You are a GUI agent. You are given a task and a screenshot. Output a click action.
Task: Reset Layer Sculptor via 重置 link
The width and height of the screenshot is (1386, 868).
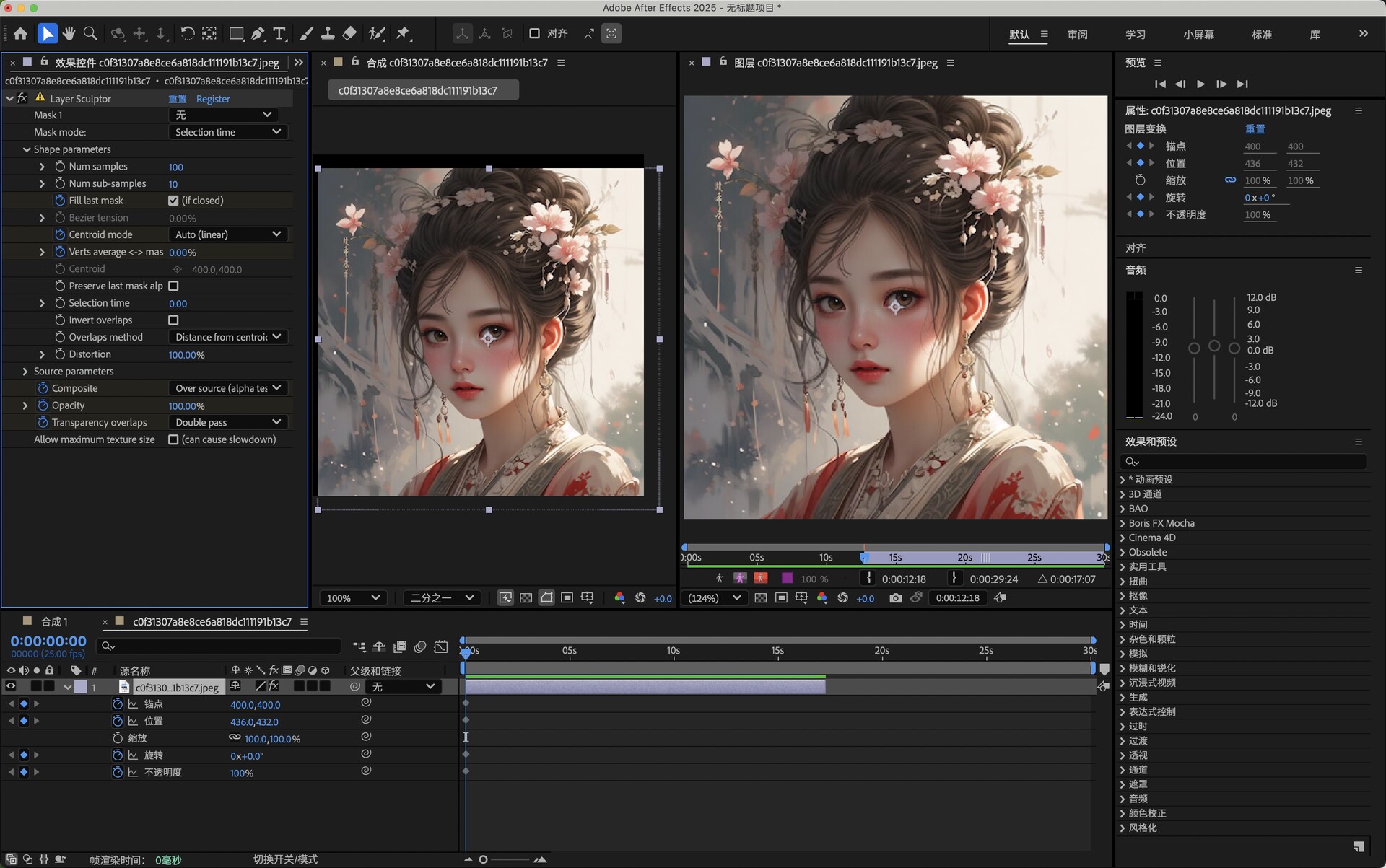(x=177, y=99)
